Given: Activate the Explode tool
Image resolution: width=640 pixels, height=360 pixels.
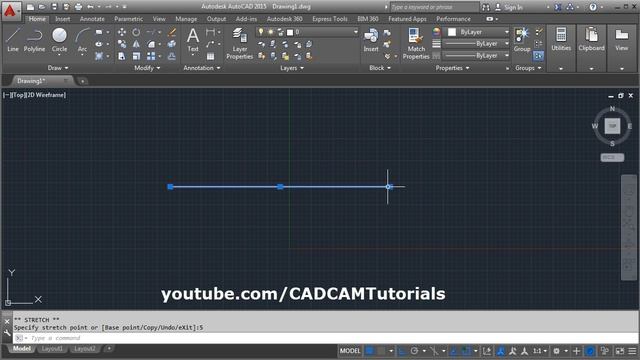Looking at the screenshot, I should [172, 44].
